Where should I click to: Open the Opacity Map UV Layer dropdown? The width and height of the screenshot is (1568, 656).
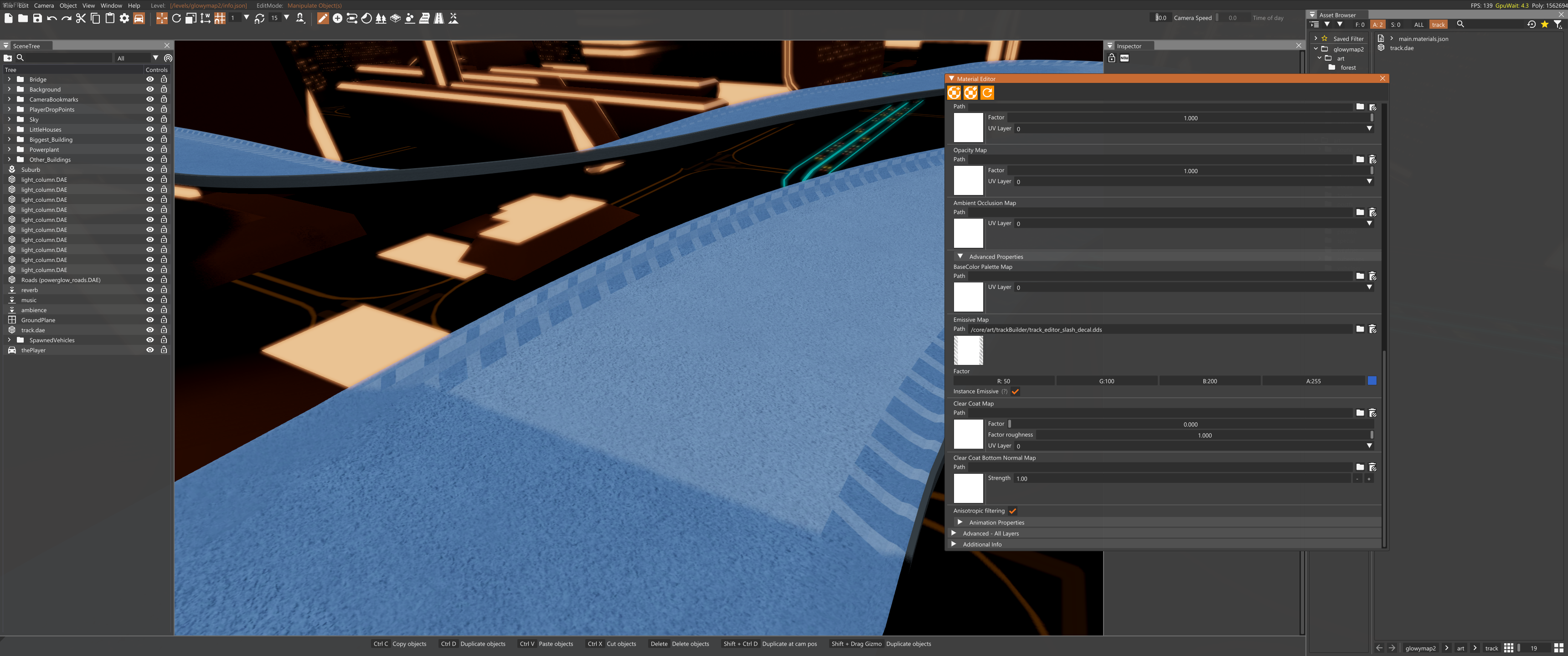point(1370,181)
